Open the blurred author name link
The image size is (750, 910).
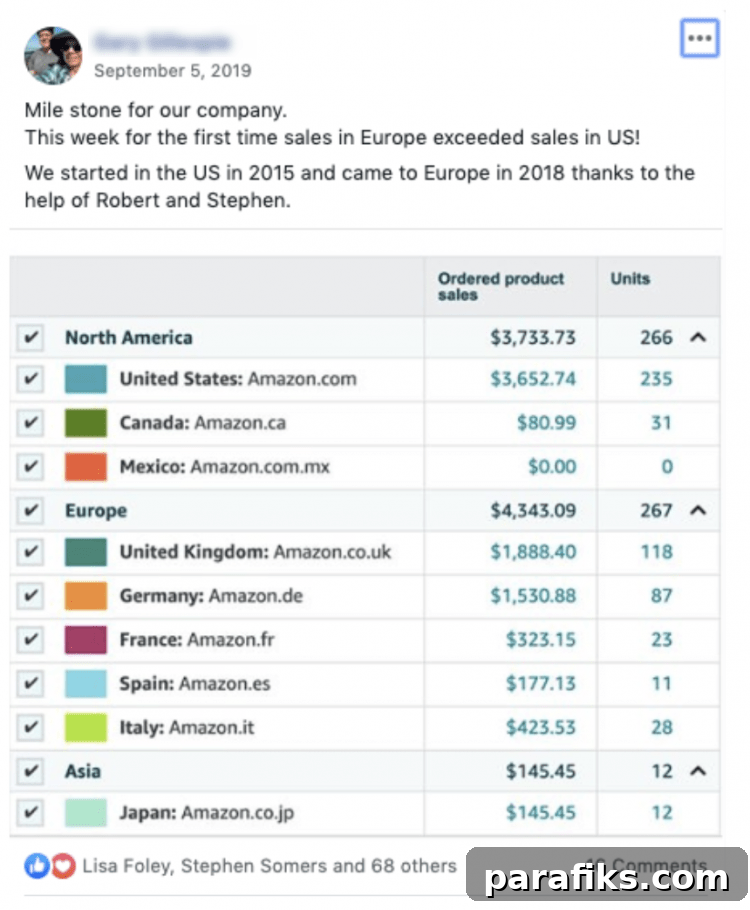162,42
